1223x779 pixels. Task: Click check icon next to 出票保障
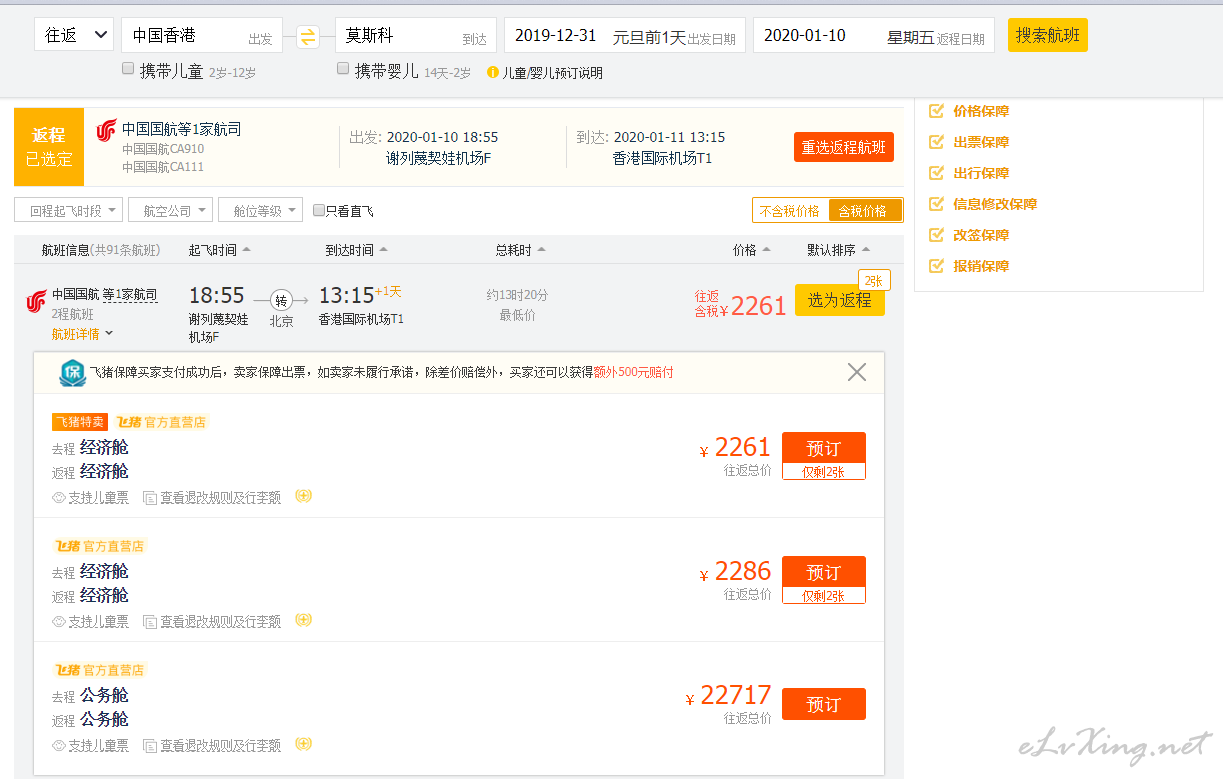pos(936,142)
